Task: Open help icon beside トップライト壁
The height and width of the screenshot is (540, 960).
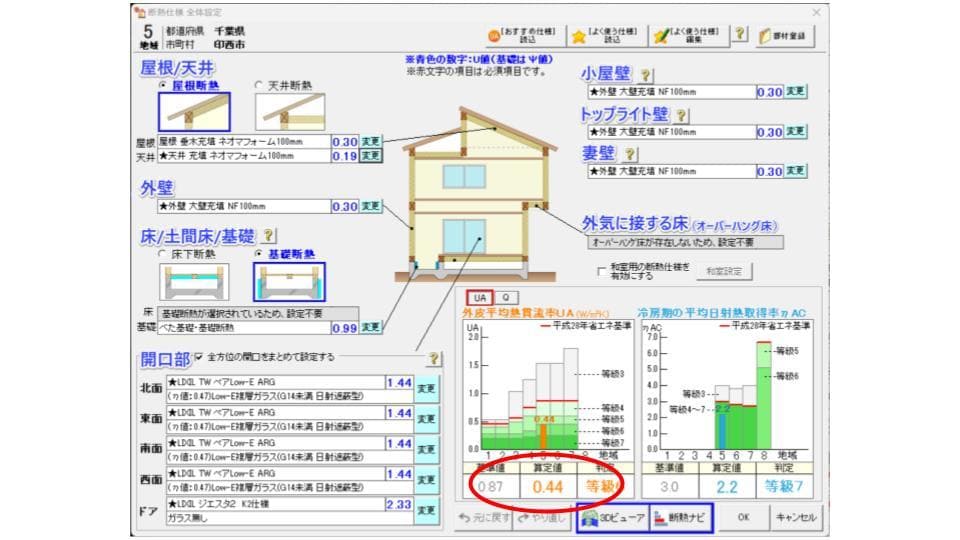Action: pos(680,115)
